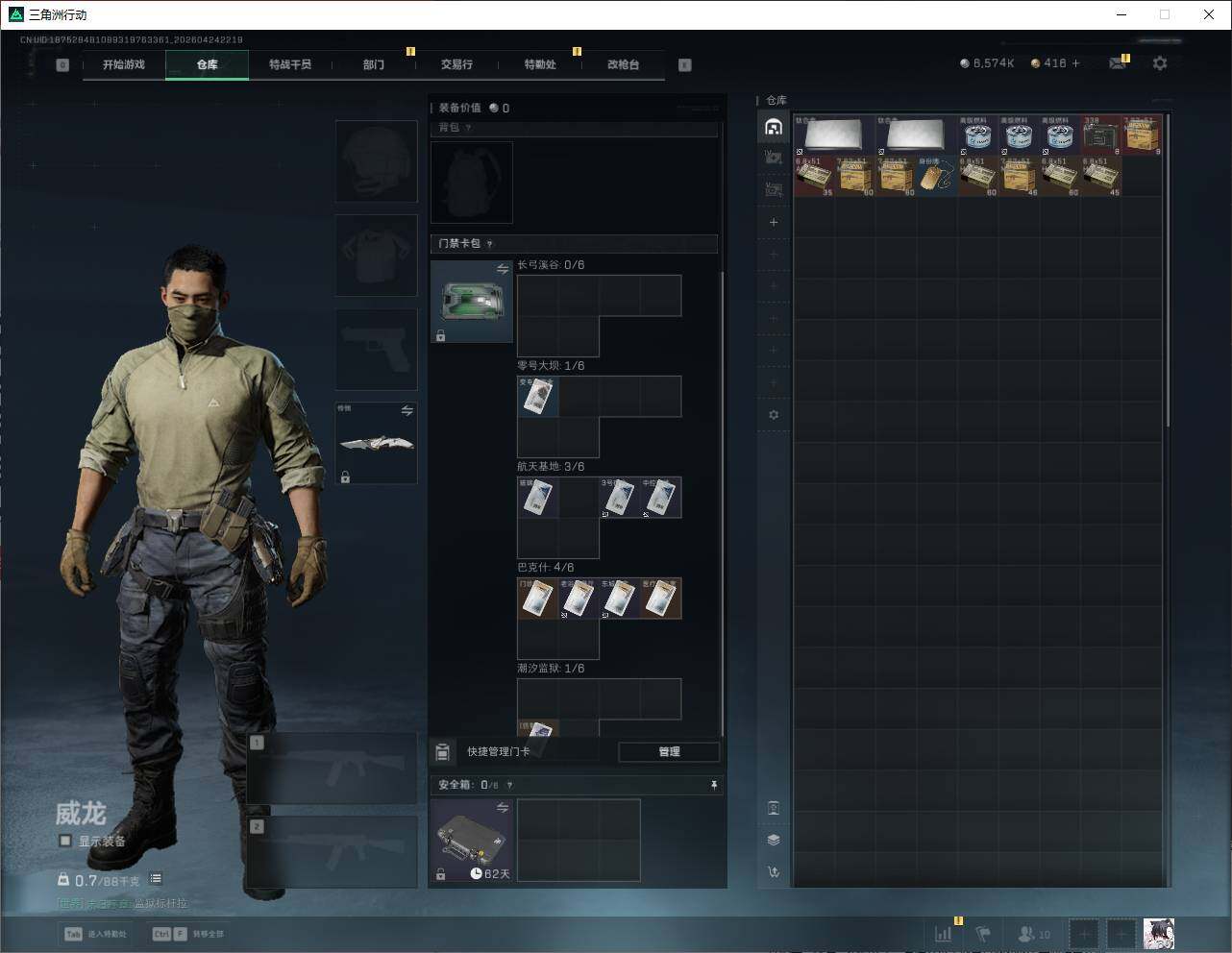This screenshot has width=1232, height=953.
Task: Click the Ctrl F 转移全部 button
Action: (187, 934)
